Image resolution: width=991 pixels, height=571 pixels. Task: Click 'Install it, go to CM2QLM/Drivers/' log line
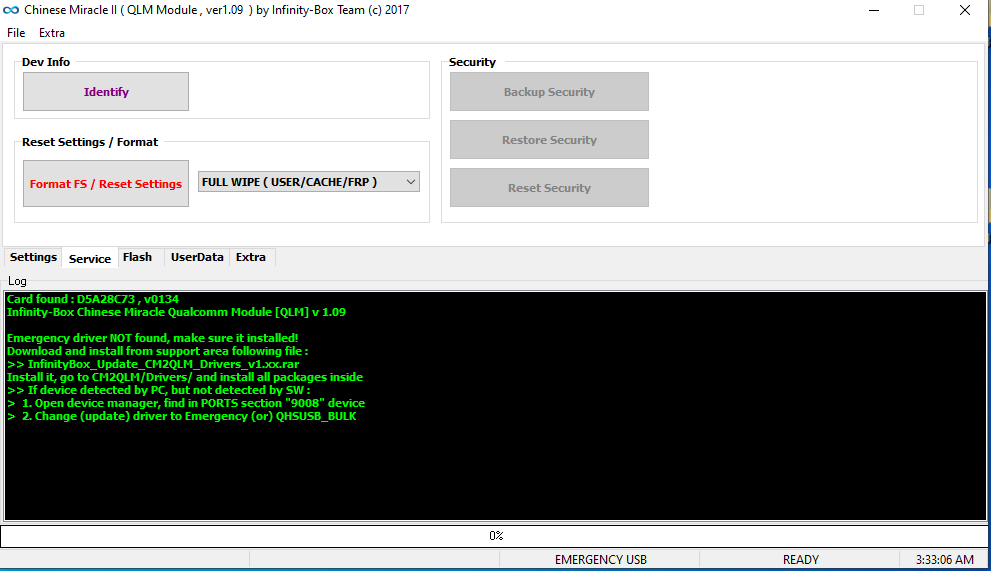(x=185, y=378)
